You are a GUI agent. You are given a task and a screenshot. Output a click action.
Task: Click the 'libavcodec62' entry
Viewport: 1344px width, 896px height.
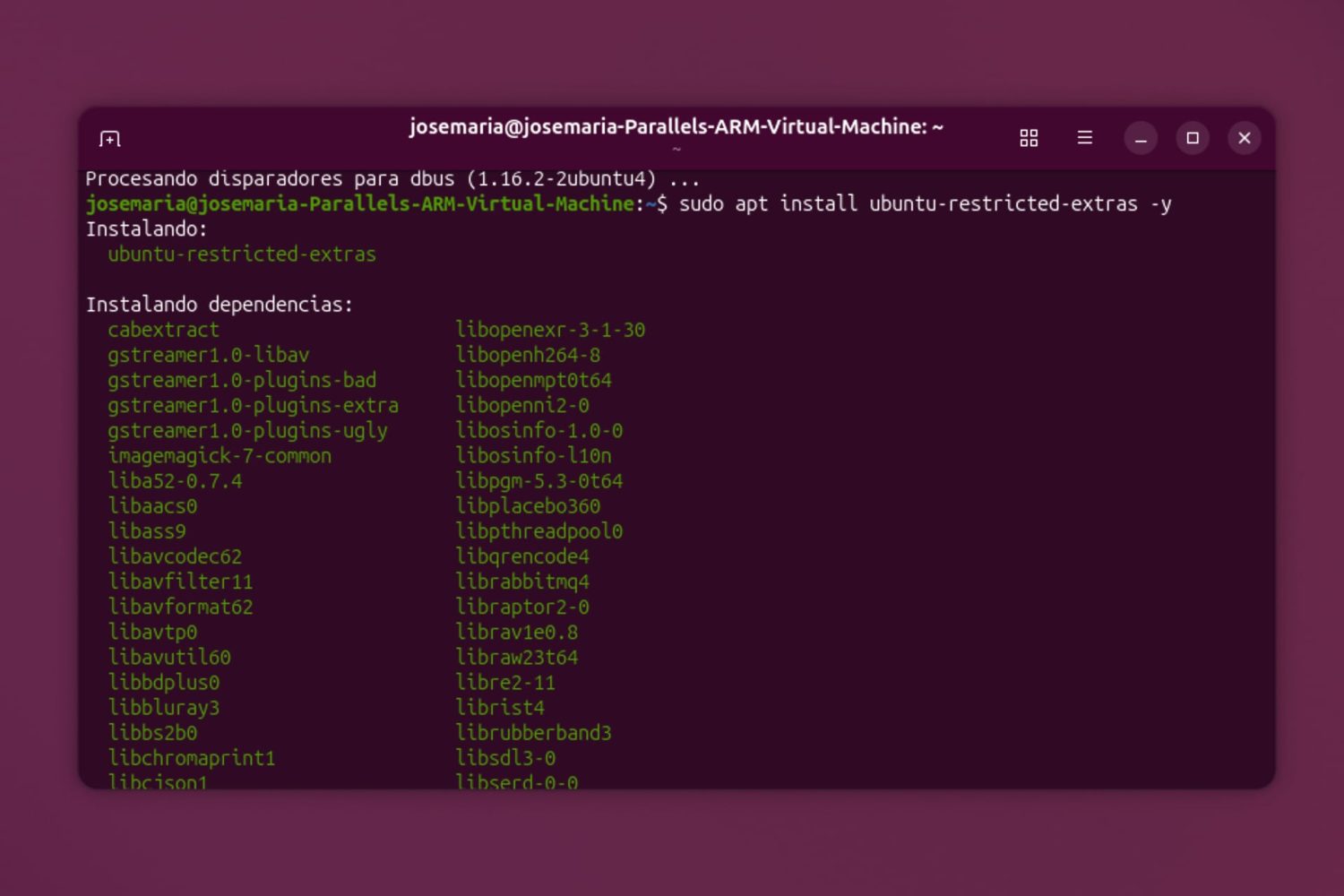175,556
